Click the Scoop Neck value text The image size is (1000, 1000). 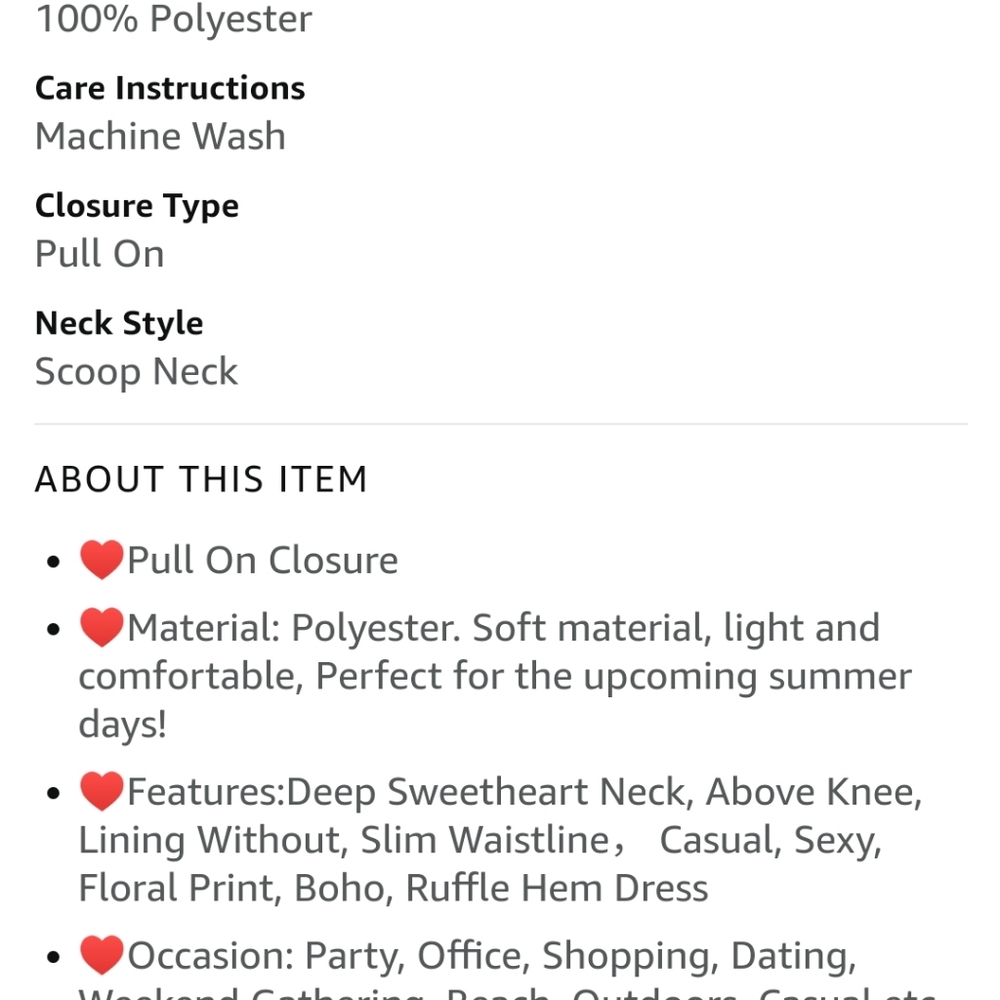coord(136,372)
